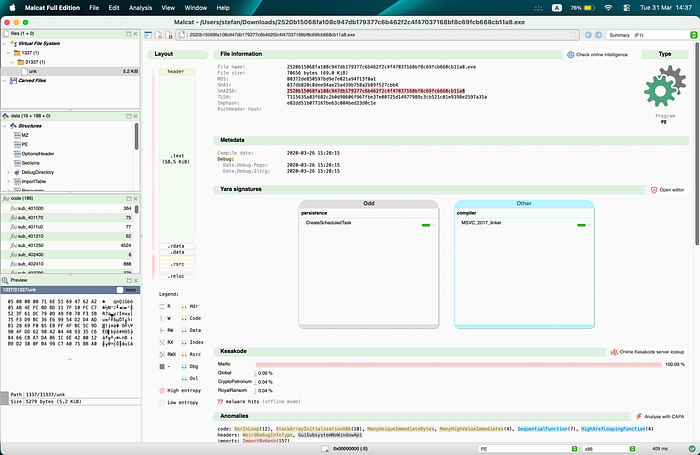This screenshot has height=455, width=700.
Task: Click the magnifier icon in Preview header
Action: tap(5, 280)
